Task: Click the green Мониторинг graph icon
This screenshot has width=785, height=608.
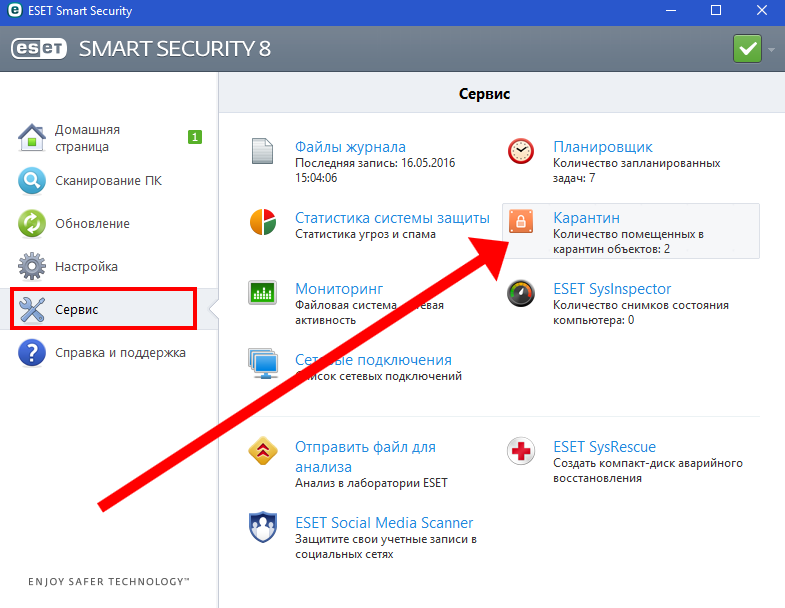Action: [262, 294]
